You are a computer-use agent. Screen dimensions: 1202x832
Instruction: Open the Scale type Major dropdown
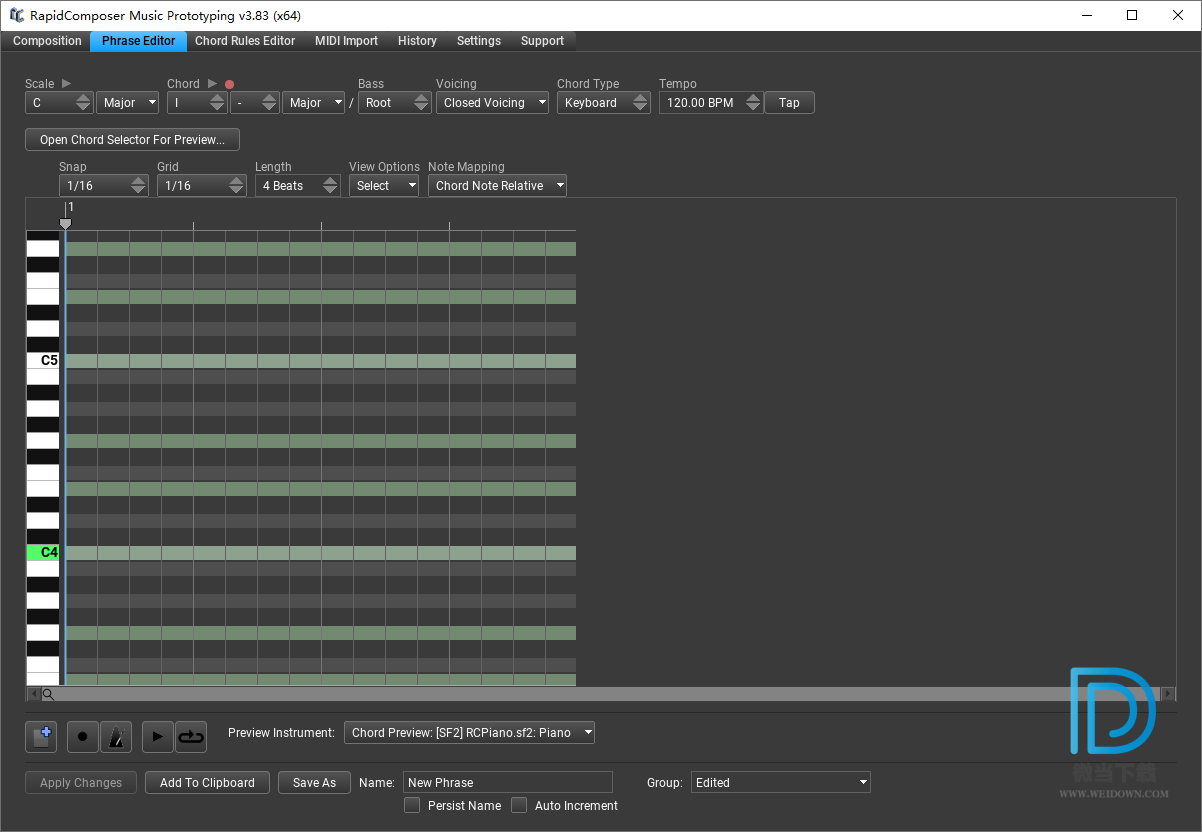128,103
